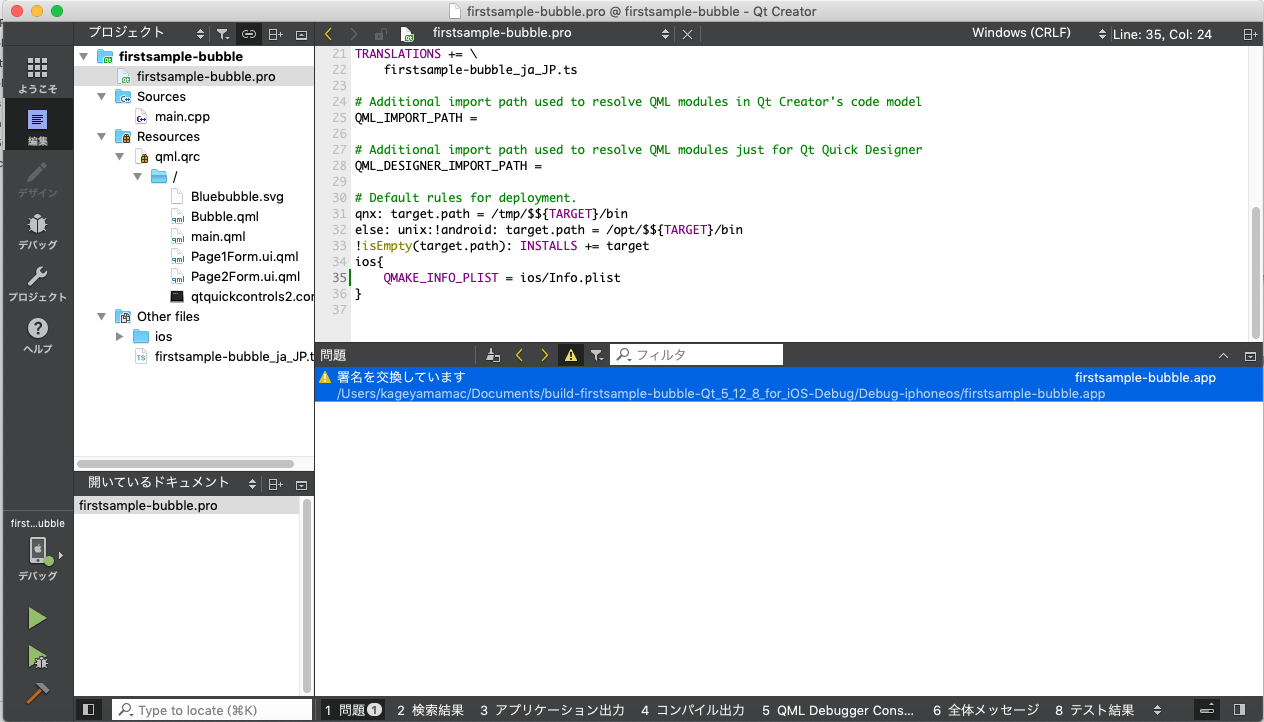Viewport: 1264px width, 722px height.
Task: Open the 開いているドキュメント view selector dropdown
Action: (171, 484)
